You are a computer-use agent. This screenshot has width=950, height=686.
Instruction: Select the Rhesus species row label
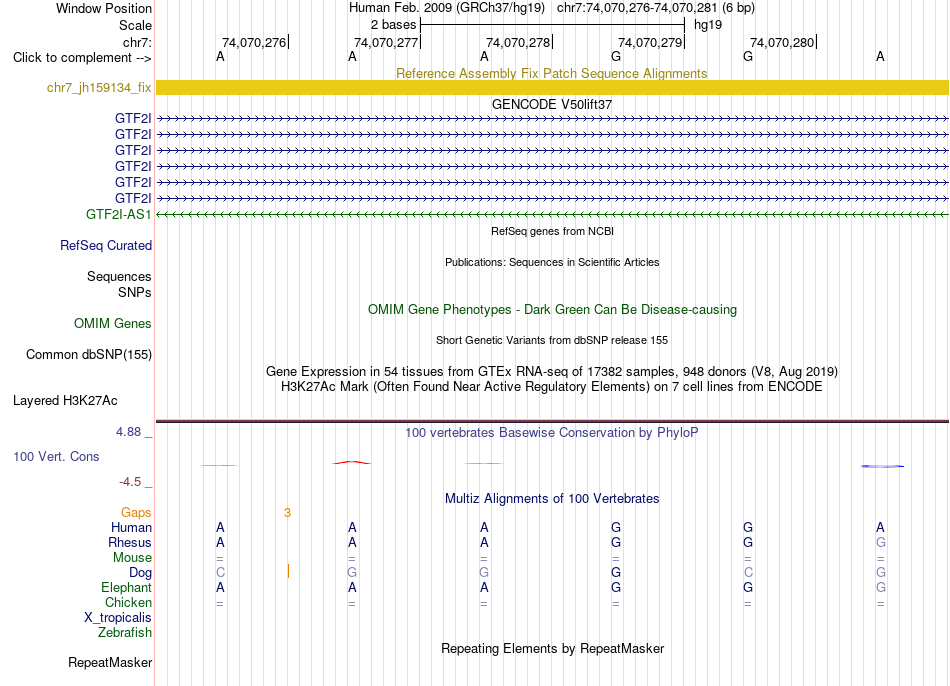coord(130,542)
